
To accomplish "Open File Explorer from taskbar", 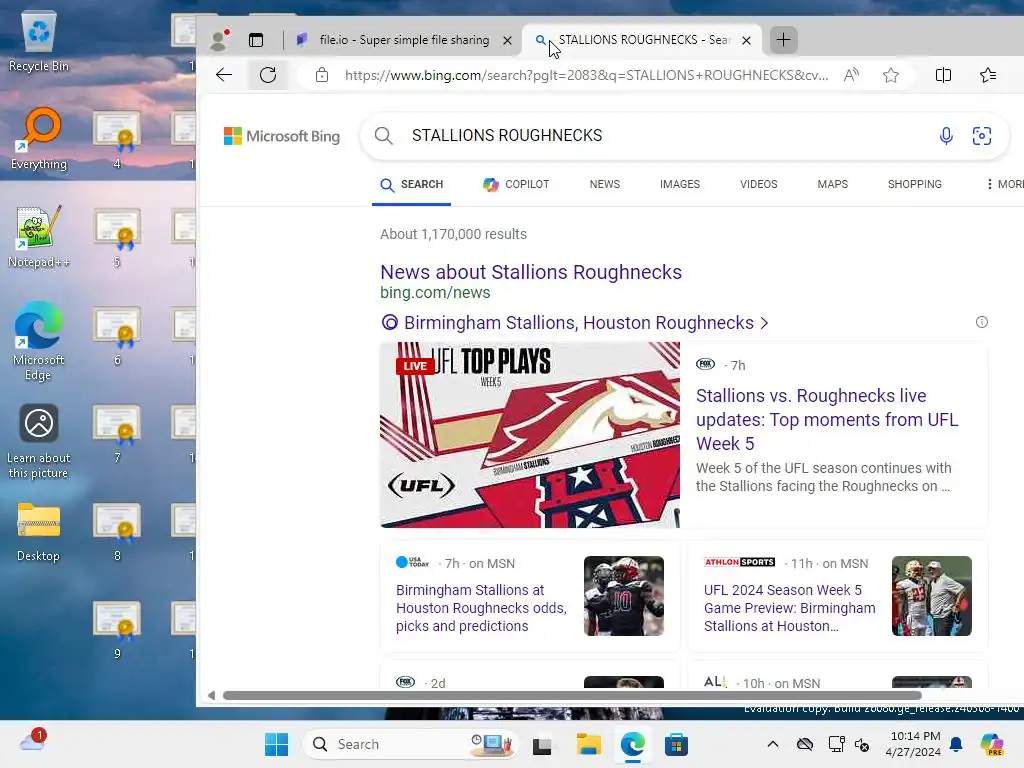I will 588,744.
